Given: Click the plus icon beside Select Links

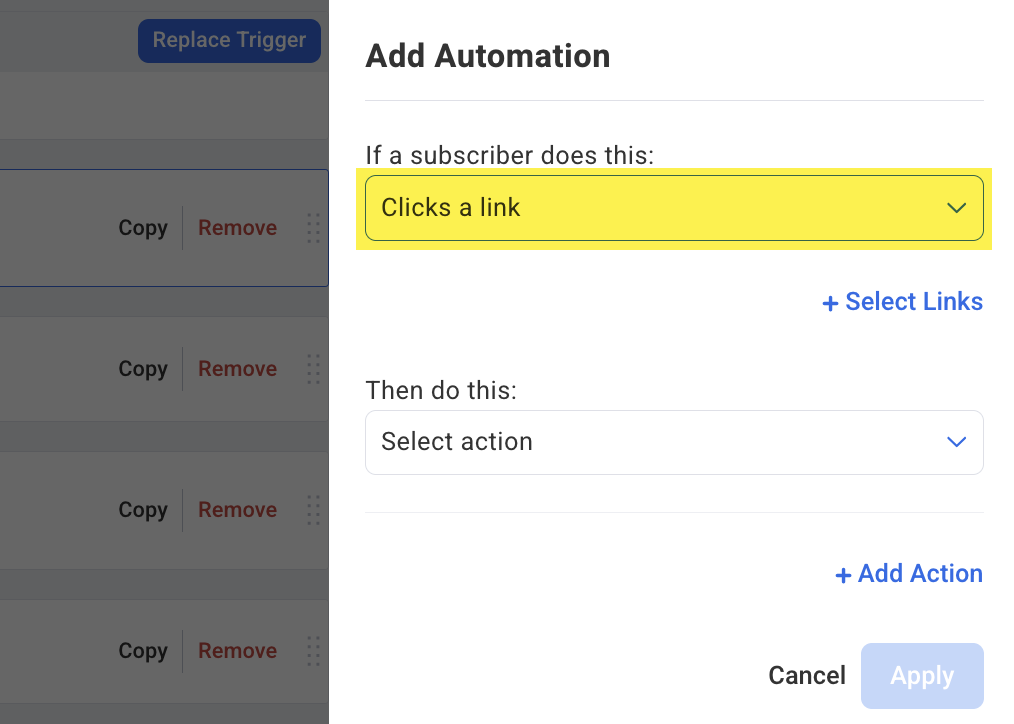Looking at the screenshot, I should click(830, 303).
